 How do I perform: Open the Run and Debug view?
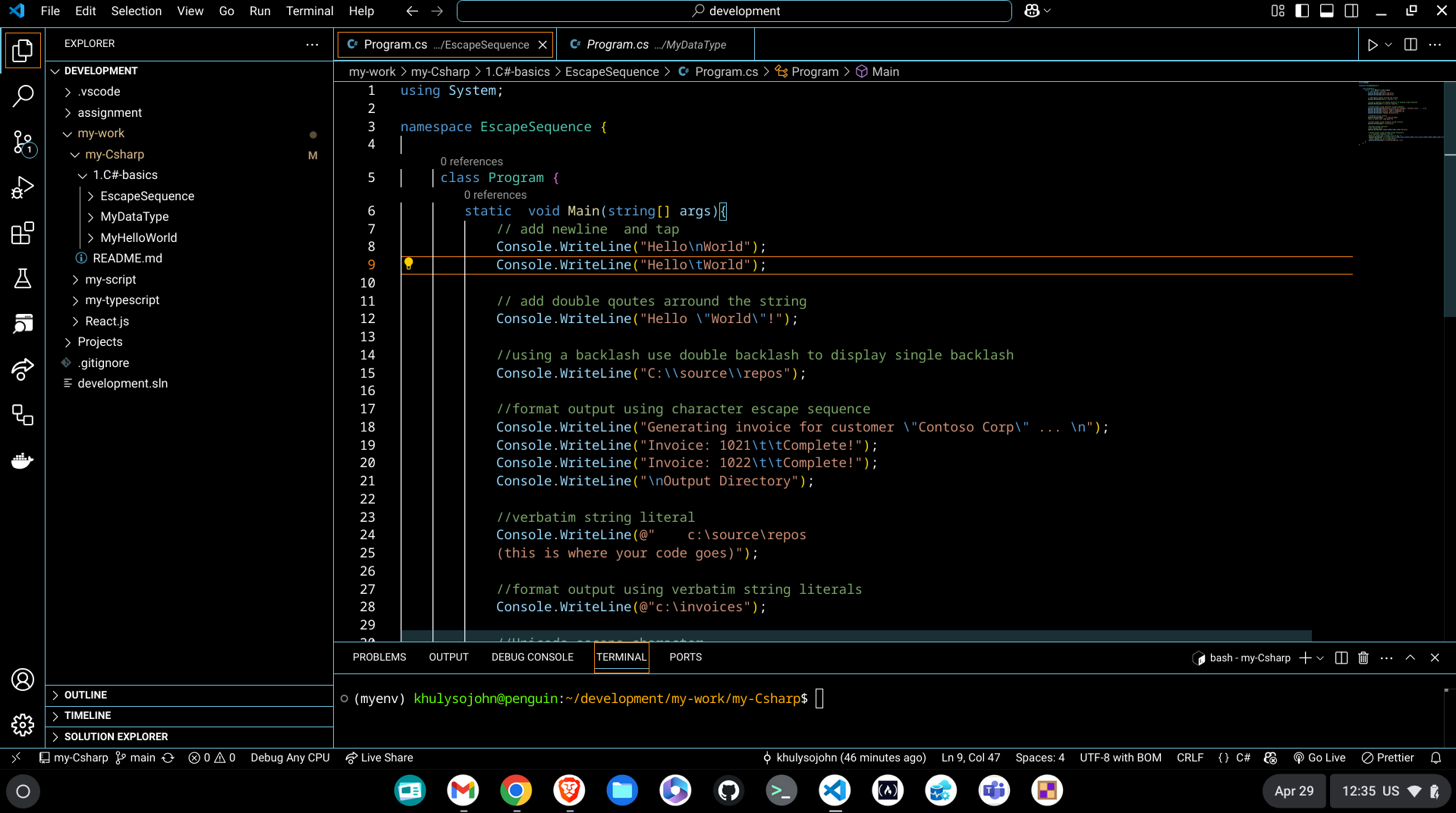(x=23, y=187)
